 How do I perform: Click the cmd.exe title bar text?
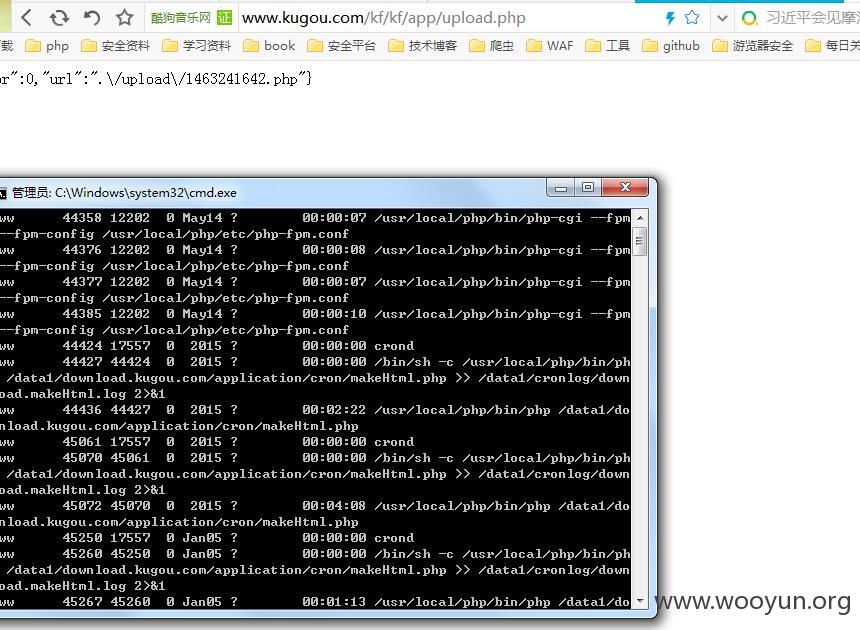pyautogui.click(x=124, y=193)
